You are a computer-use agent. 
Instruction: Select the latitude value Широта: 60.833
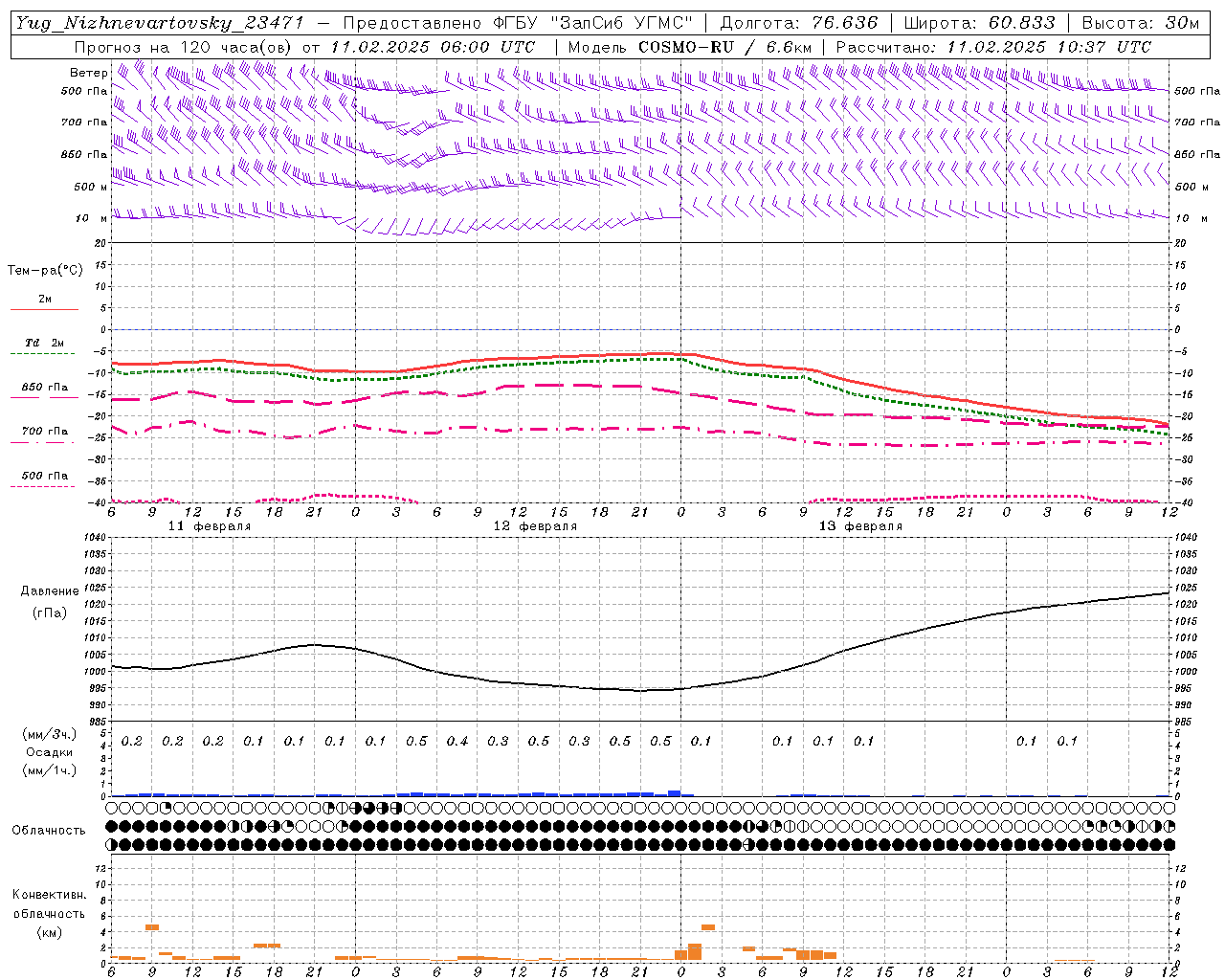[x=979, y=23]
